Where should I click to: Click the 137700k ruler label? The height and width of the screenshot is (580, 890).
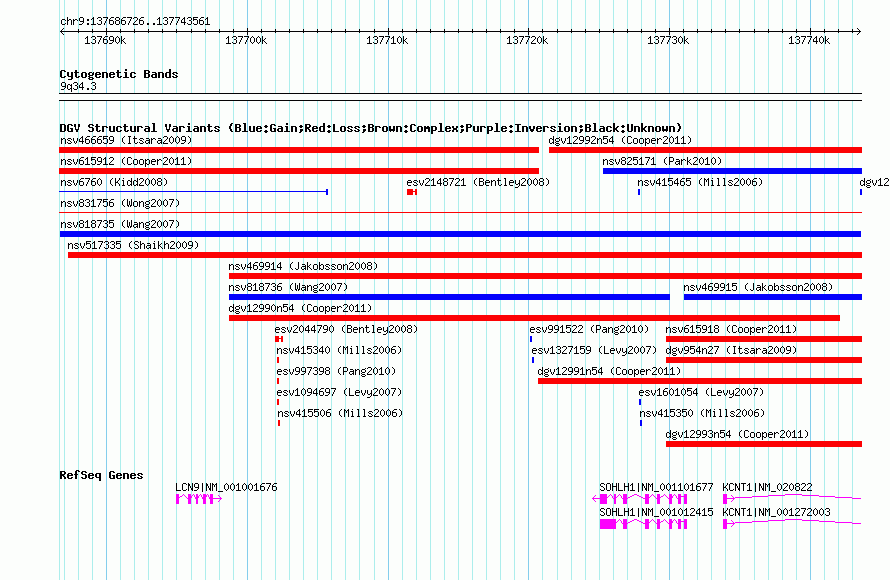tap(246, 40)
